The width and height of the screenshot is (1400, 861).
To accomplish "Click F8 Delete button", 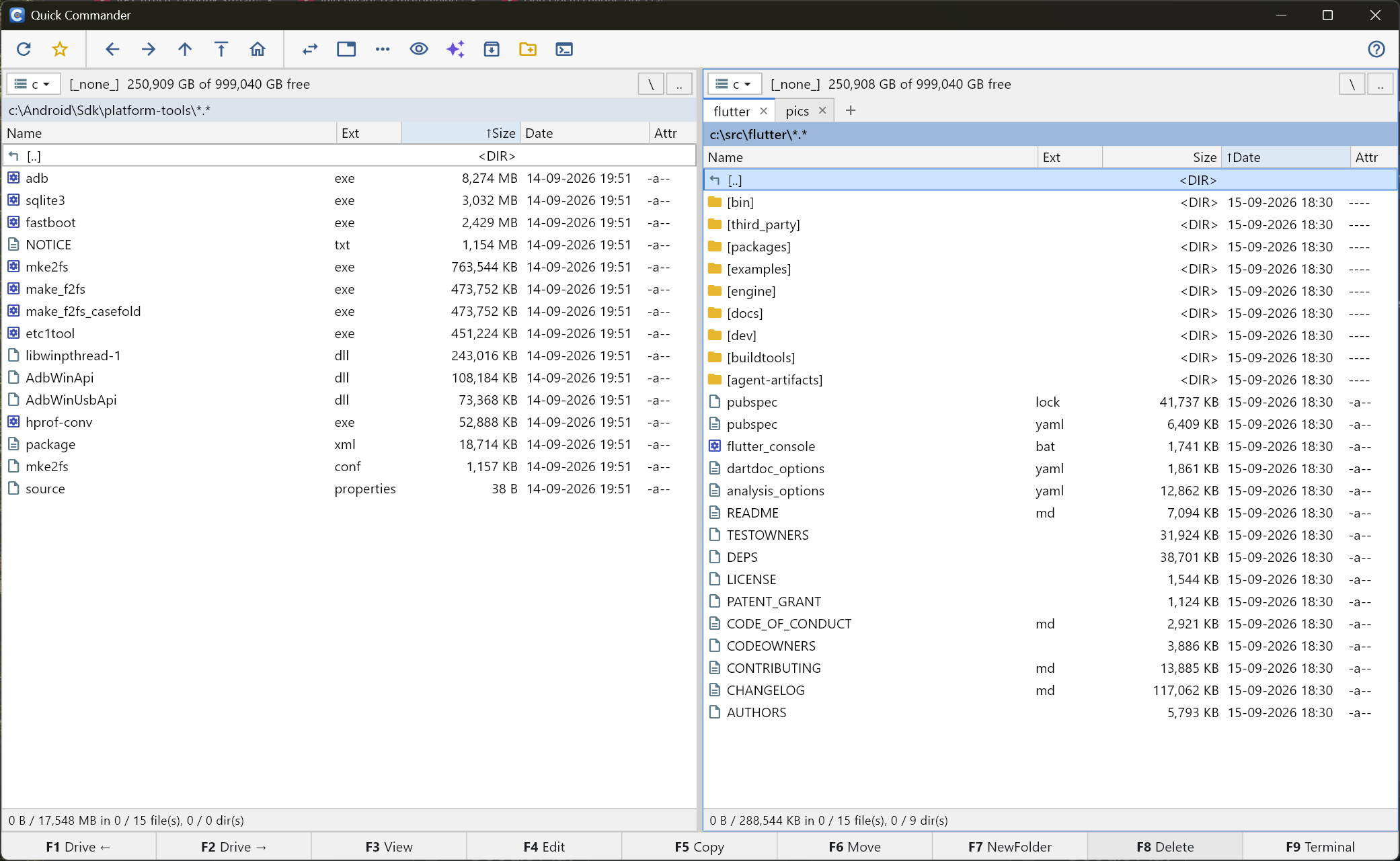I will click(1165, 847).
